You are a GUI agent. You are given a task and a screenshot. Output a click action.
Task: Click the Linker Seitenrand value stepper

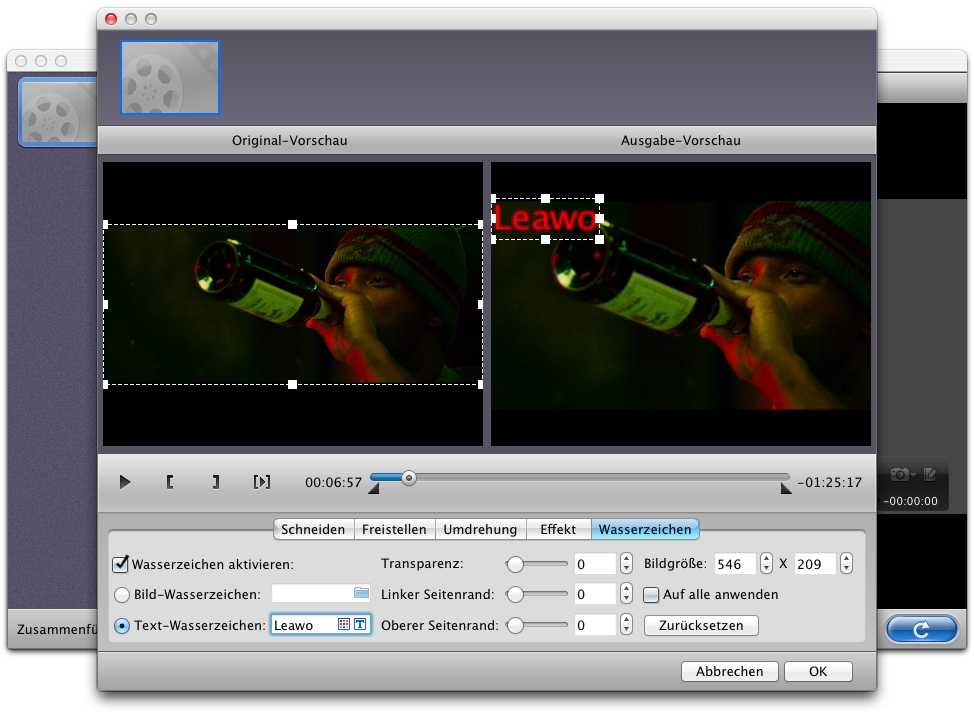click(626, 595)
